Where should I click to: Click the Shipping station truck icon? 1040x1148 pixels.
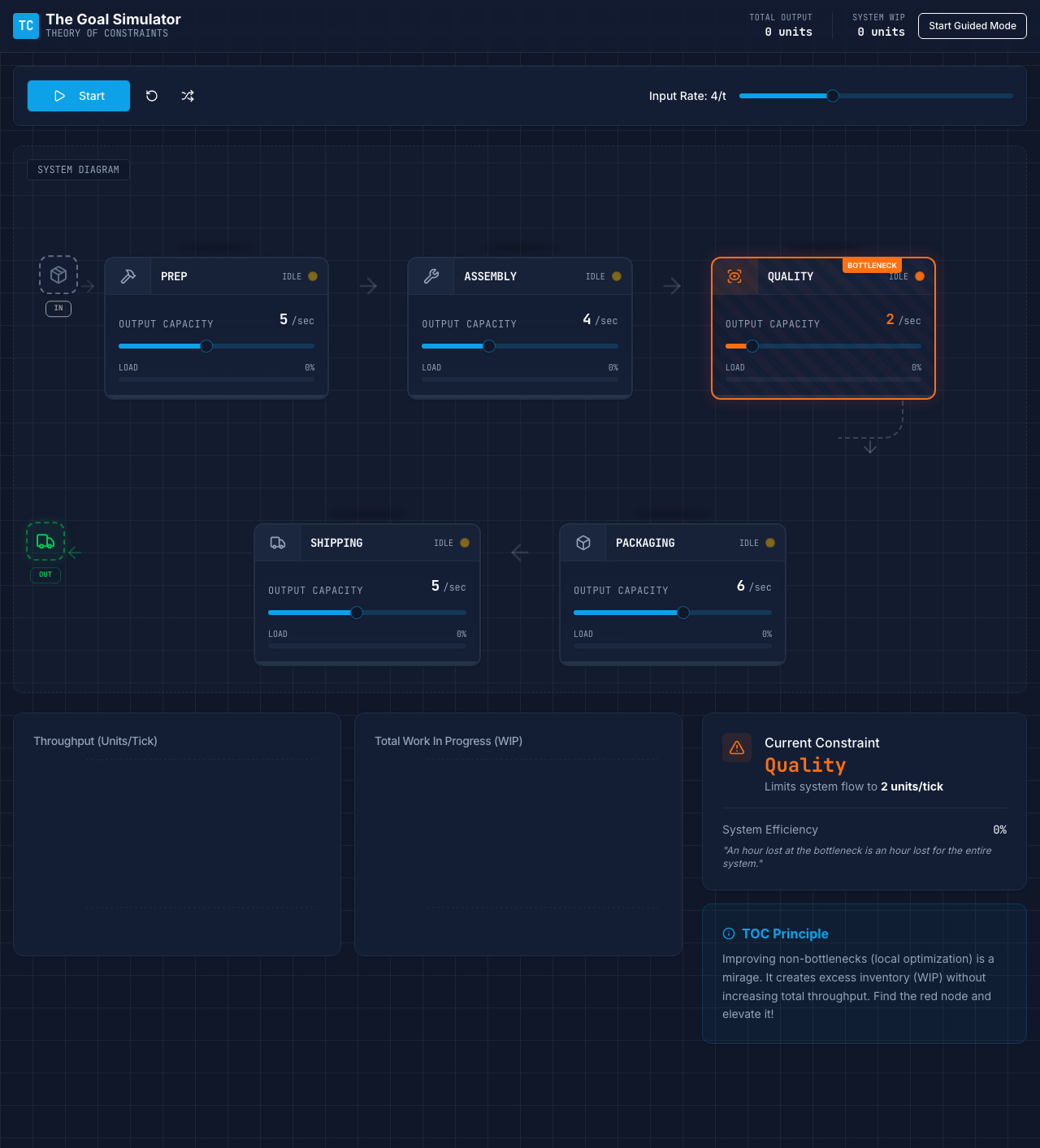tap(278, 543)
